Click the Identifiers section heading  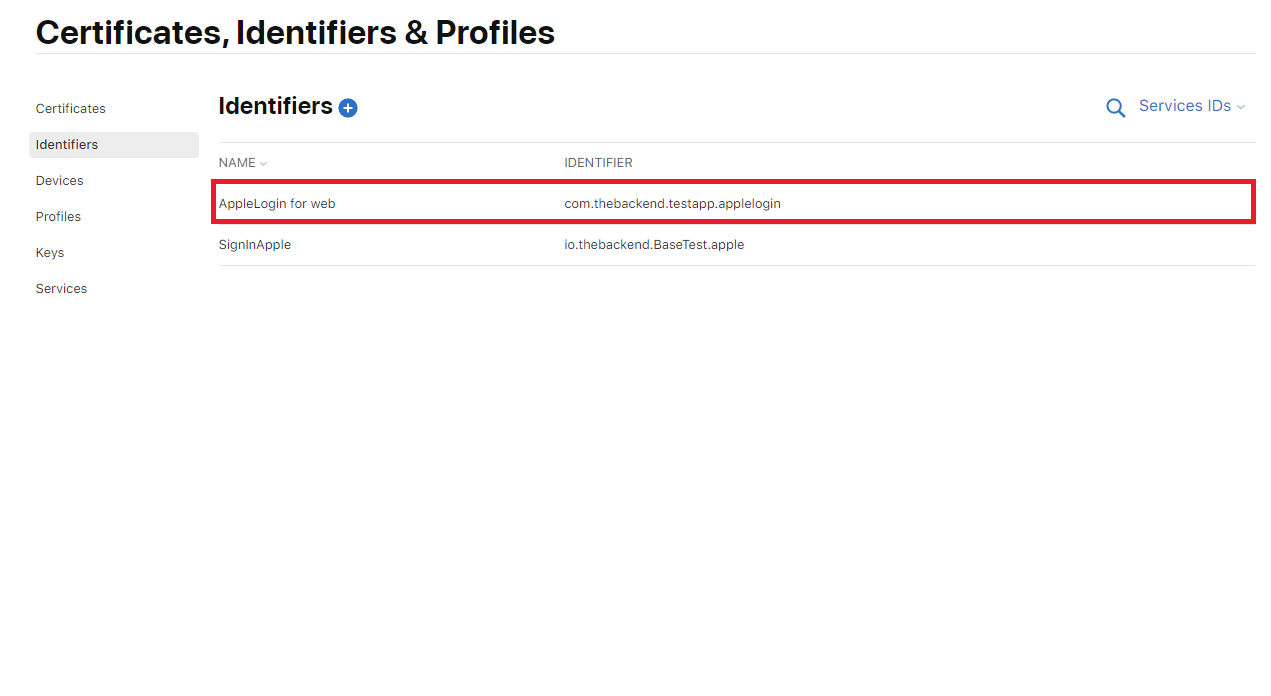point(275,106)
